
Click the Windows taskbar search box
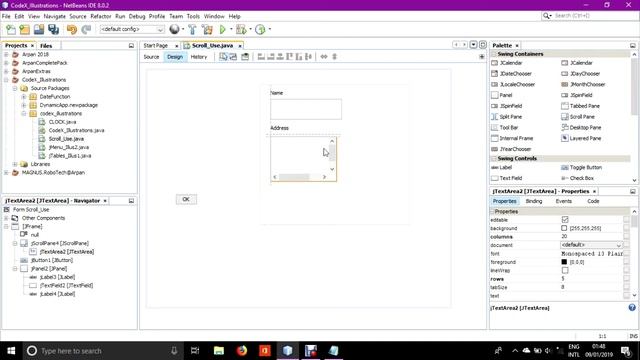click(x=102, y=351)
